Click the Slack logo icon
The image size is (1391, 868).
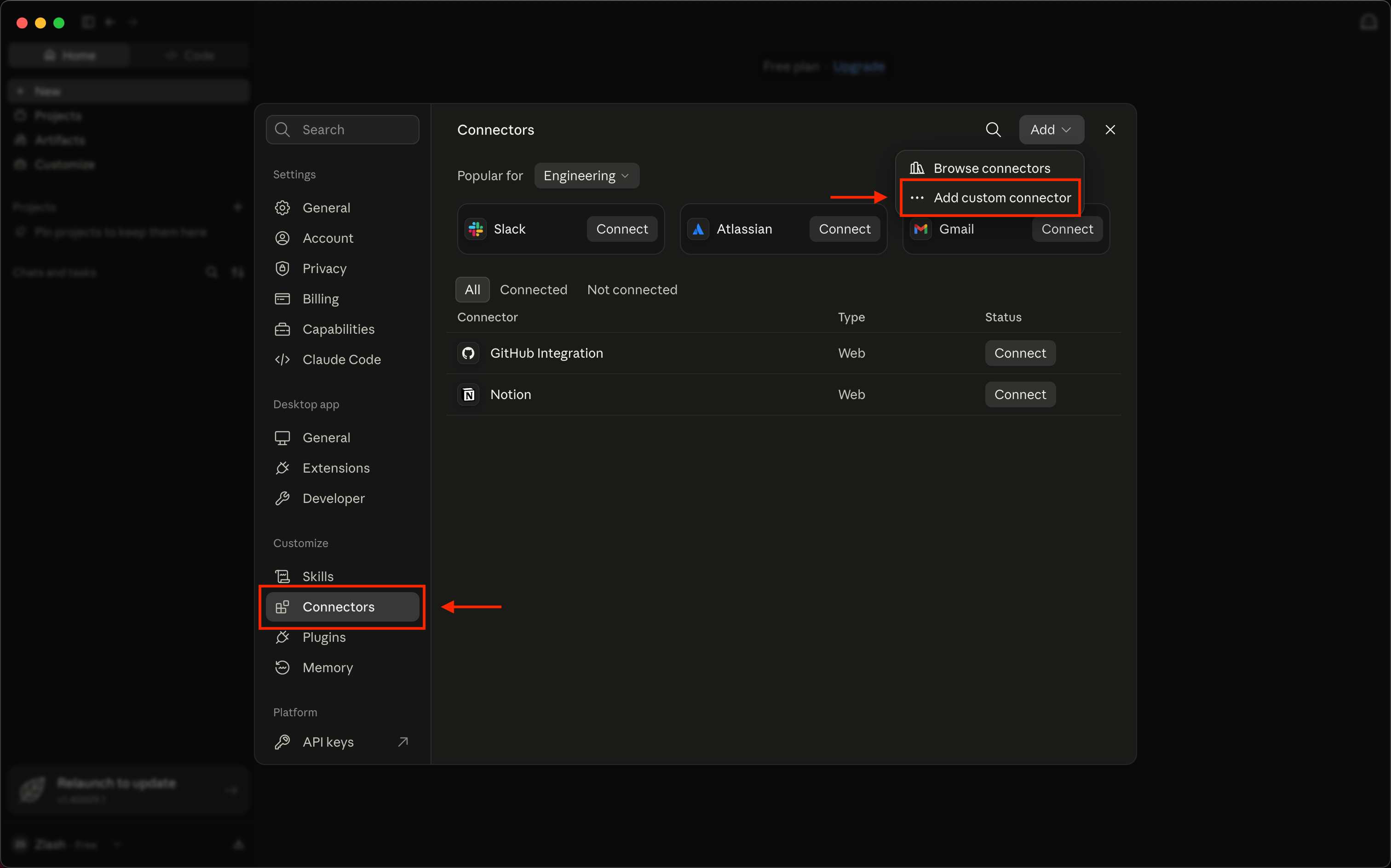(476, 229)
